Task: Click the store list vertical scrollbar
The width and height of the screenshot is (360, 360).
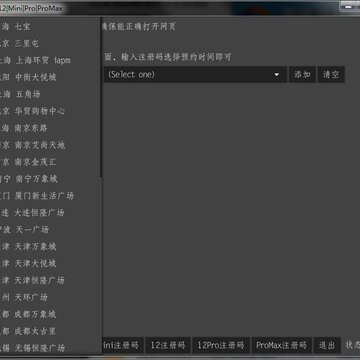Action: point(101,97)
